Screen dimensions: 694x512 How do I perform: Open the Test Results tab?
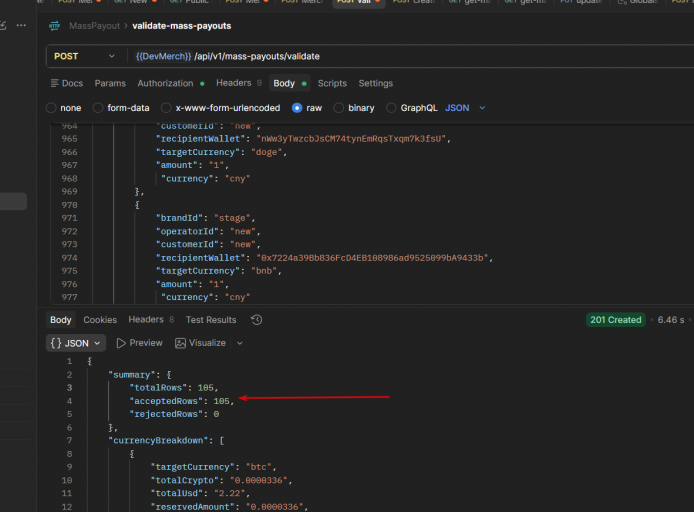pyautogui.click(x=211, y=320)
